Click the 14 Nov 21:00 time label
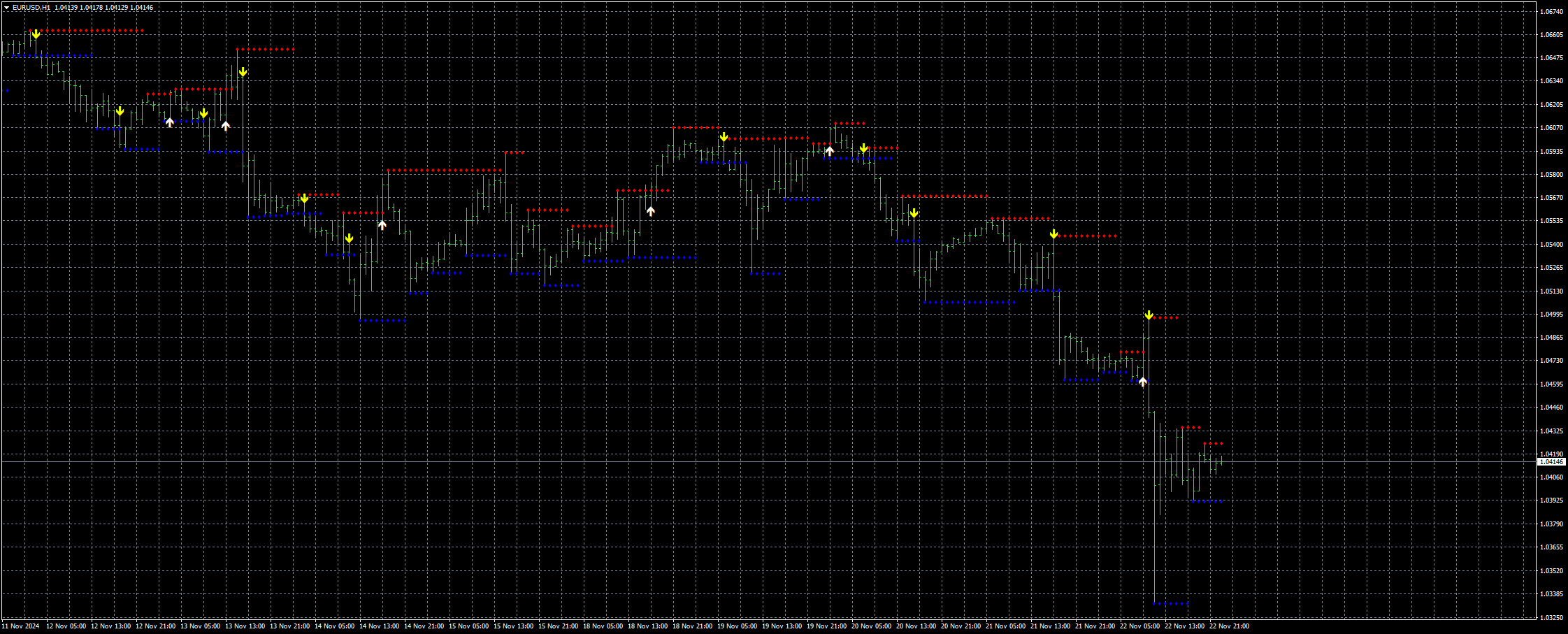This screenshot has height=634, width=1568. 424,626
